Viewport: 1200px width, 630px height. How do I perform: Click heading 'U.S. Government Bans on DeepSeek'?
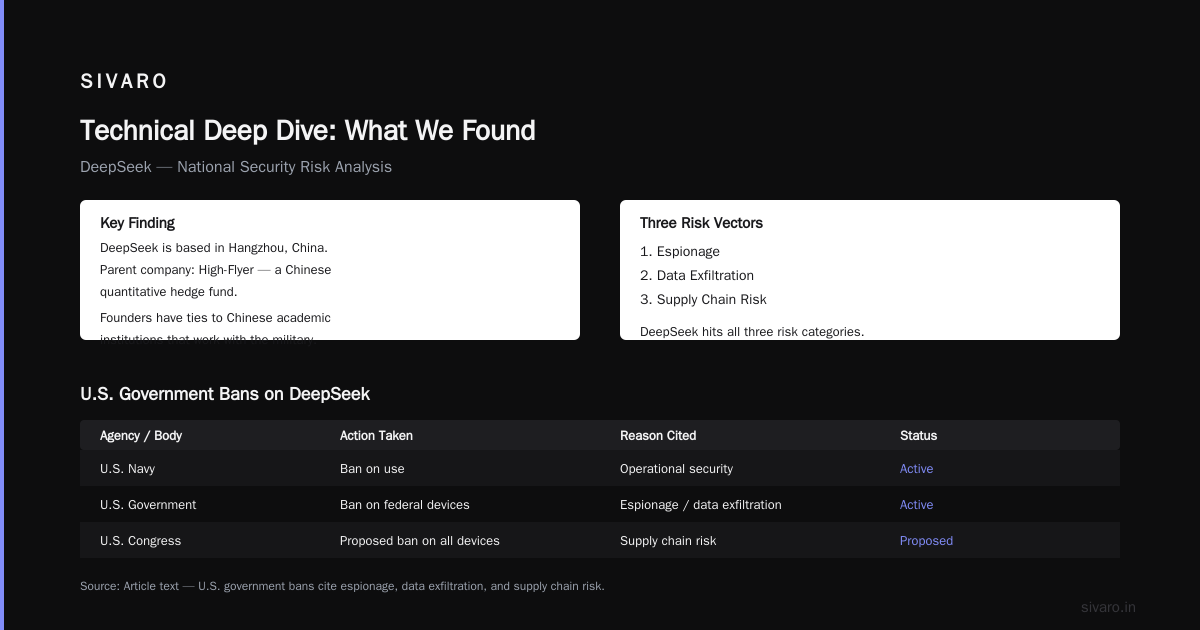[x=225, y=394]
